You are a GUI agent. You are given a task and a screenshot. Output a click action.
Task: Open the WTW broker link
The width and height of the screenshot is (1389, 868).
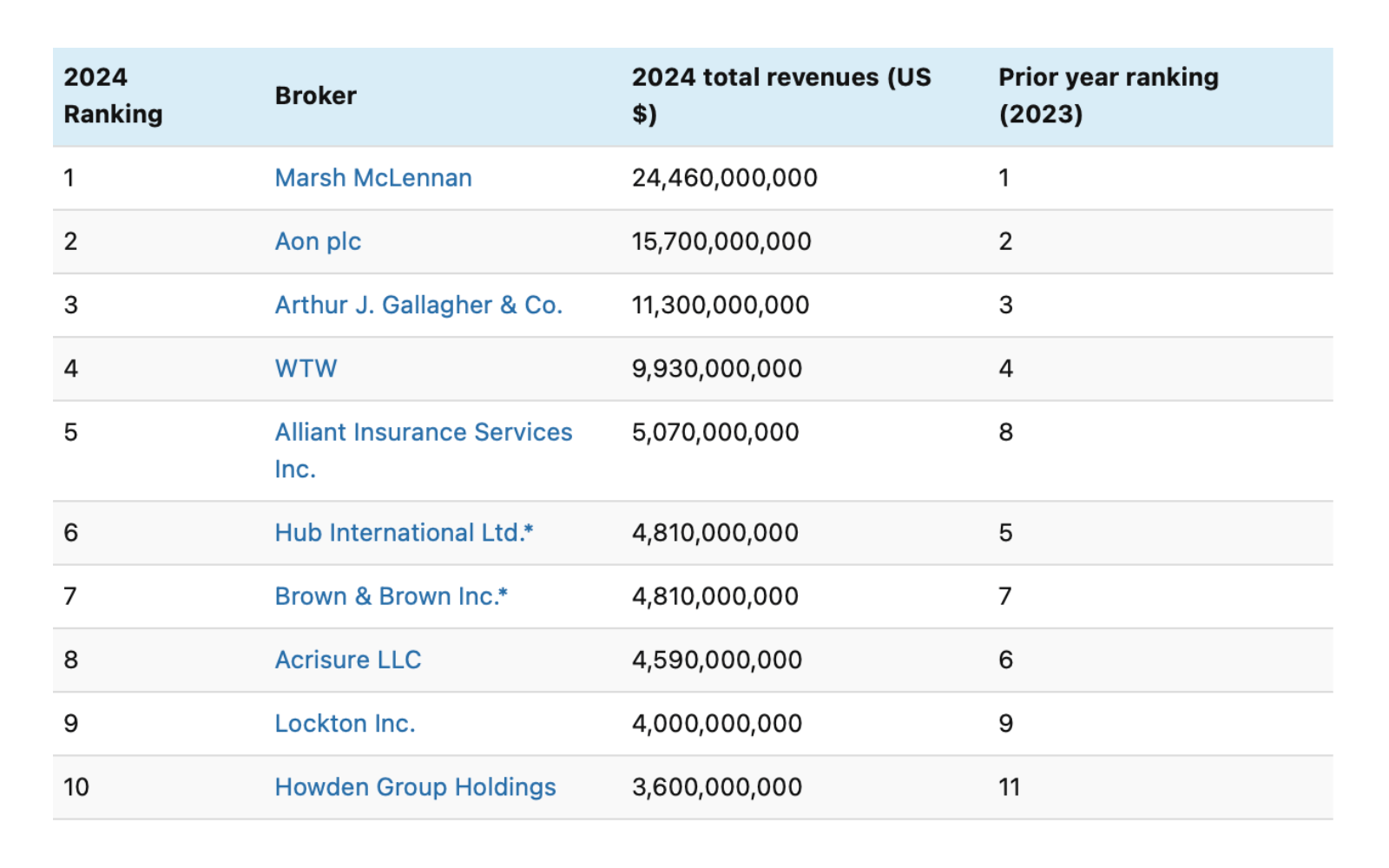click(306, 368)
